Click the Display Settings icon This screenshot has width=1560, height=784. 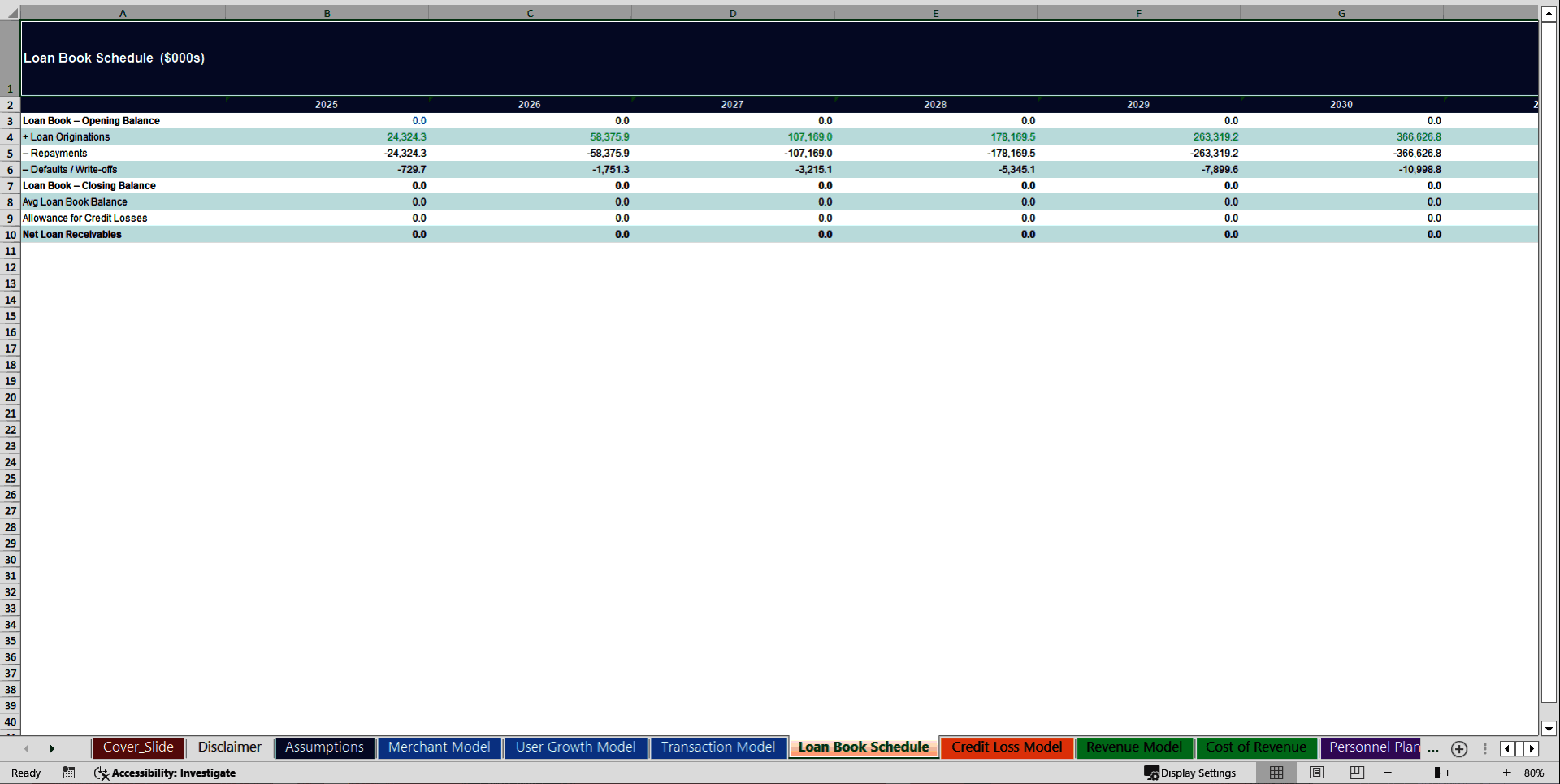(x=1151, y=773)
